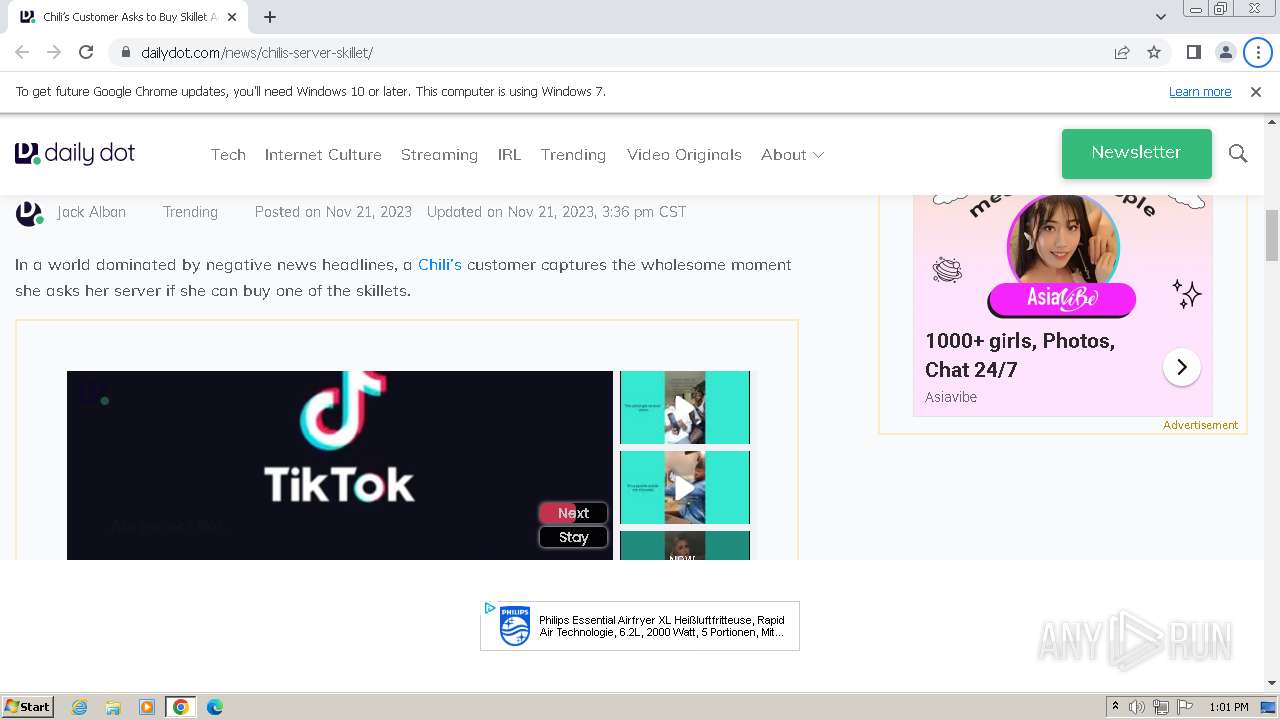Play the first video thumbnail
This screenshot has width=1280, height=720.
tap(685, 407)
